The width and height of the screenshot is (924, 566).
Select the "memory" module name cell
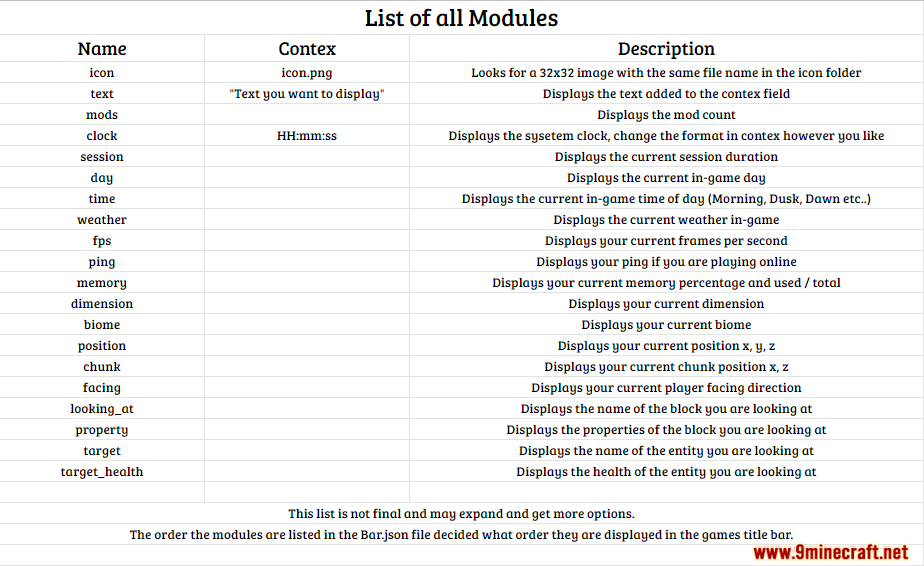tap(102, 283)
